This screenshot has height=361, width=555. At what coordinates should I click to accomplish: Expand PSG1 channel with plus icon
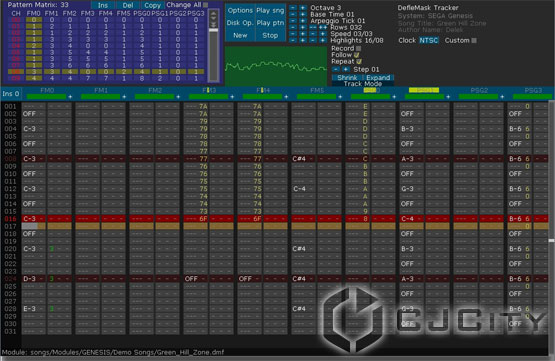(448, 97)
